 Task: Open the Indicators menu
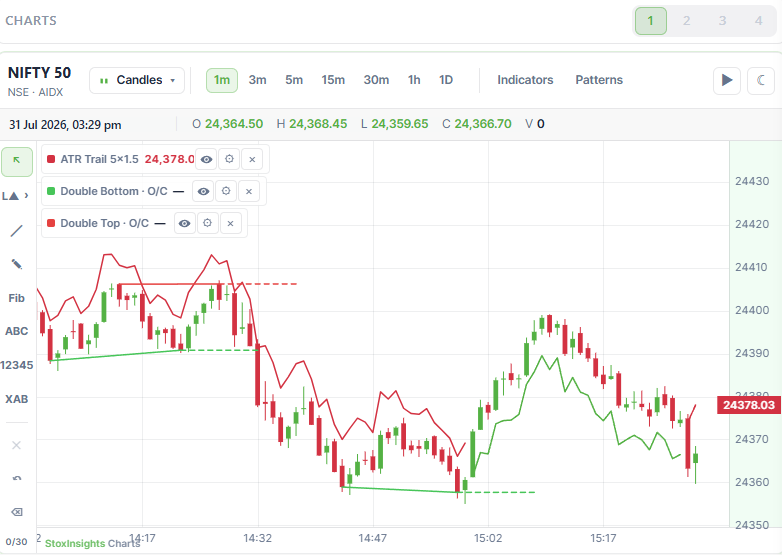(x=525, y=80)
